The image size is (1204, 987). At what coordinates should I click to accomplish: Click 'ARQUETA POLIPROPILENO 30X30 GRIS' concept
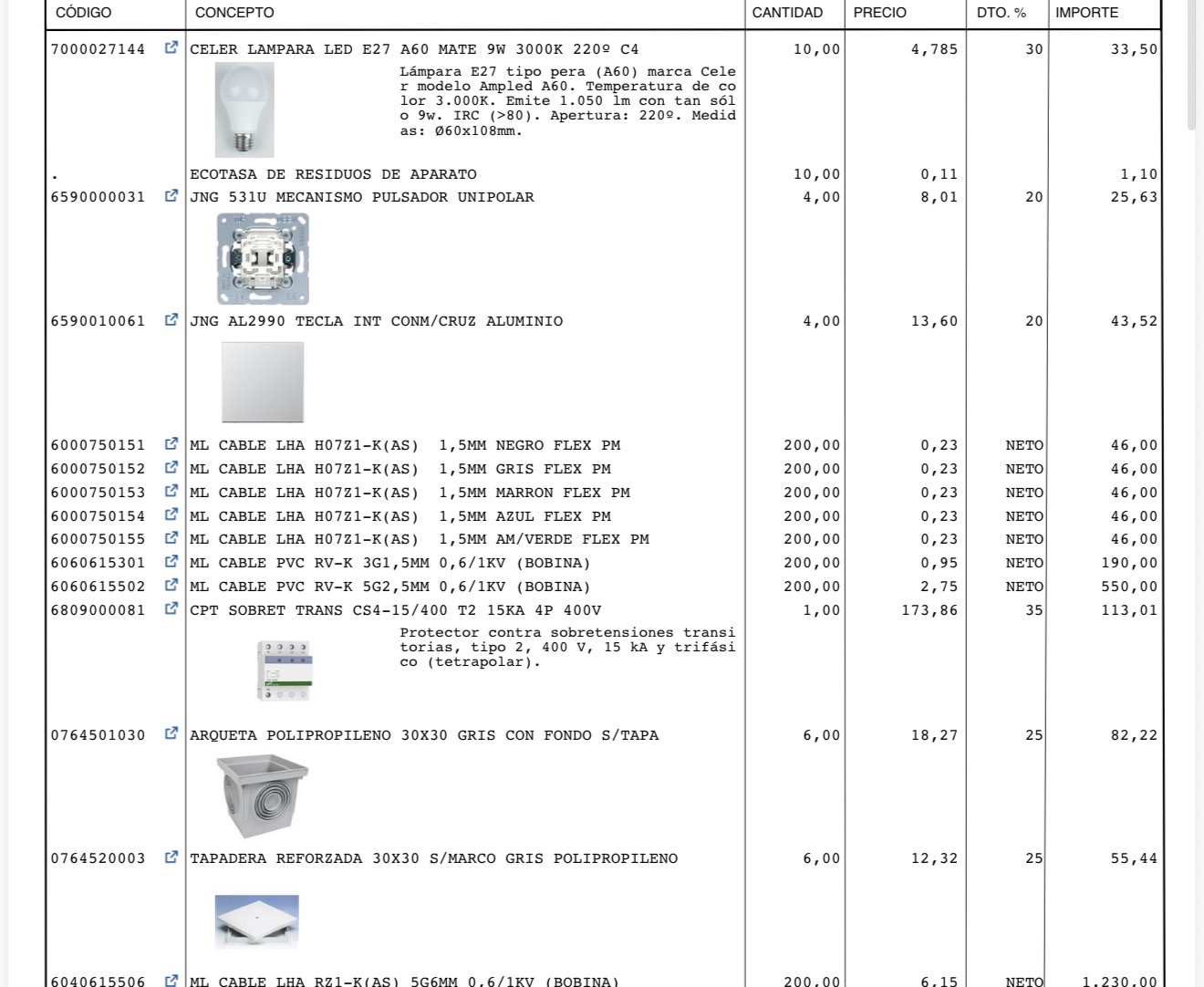point(424,735)
